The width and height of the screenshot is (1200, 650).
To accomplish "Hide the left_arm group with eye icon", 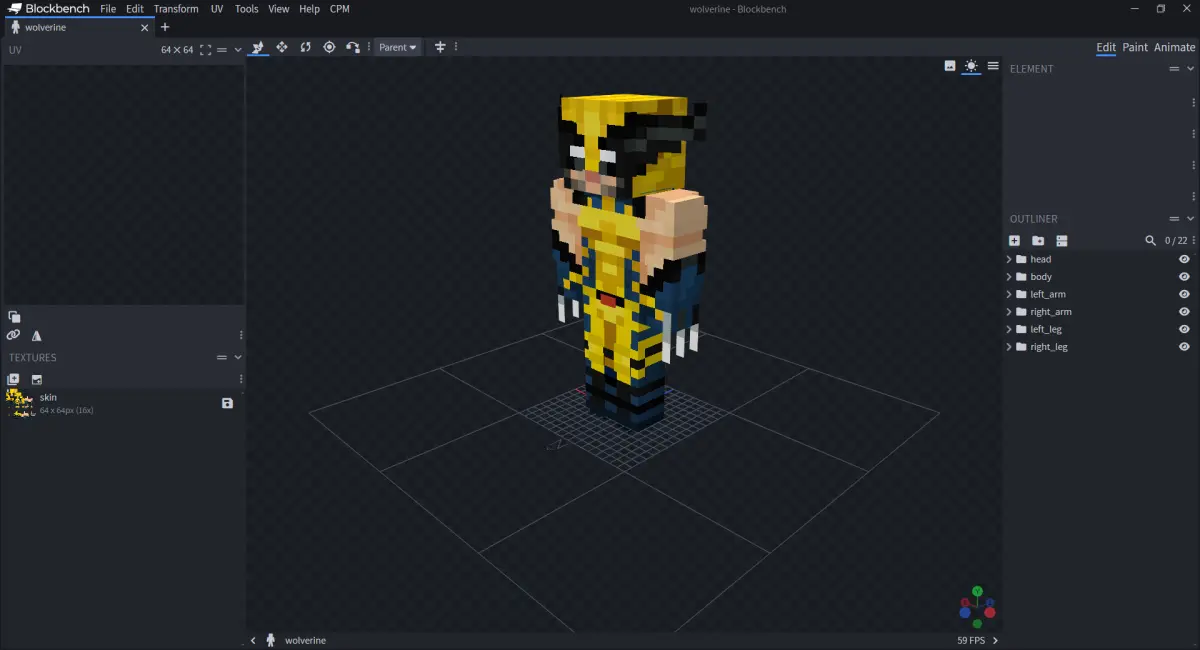I will tap(1184, 294).
